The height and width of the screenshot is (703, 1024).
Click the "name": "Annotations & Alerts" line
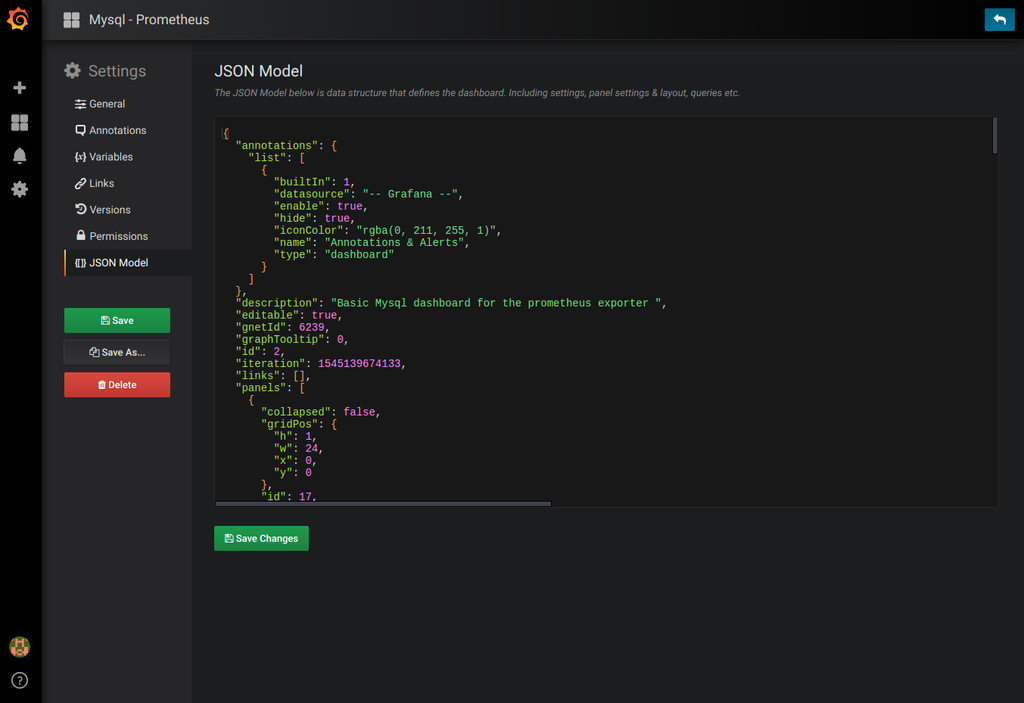click(372, 242)
